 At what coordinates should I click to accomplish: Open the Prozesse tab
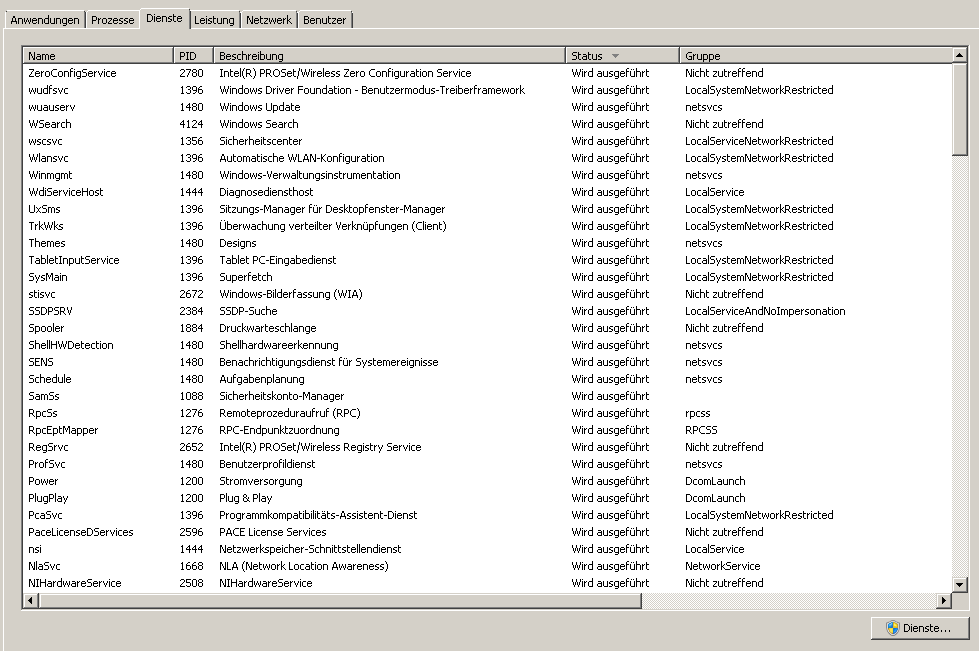tap(112, 20)
